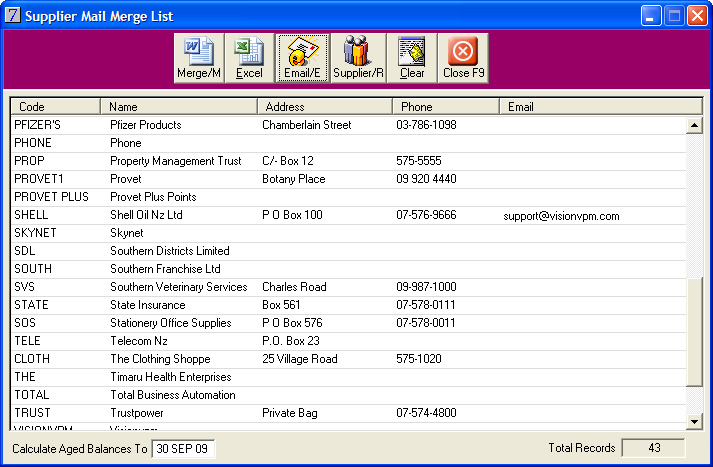Click the vertical scrollbar thumb

pyautogui.click(x=694, y=332)
